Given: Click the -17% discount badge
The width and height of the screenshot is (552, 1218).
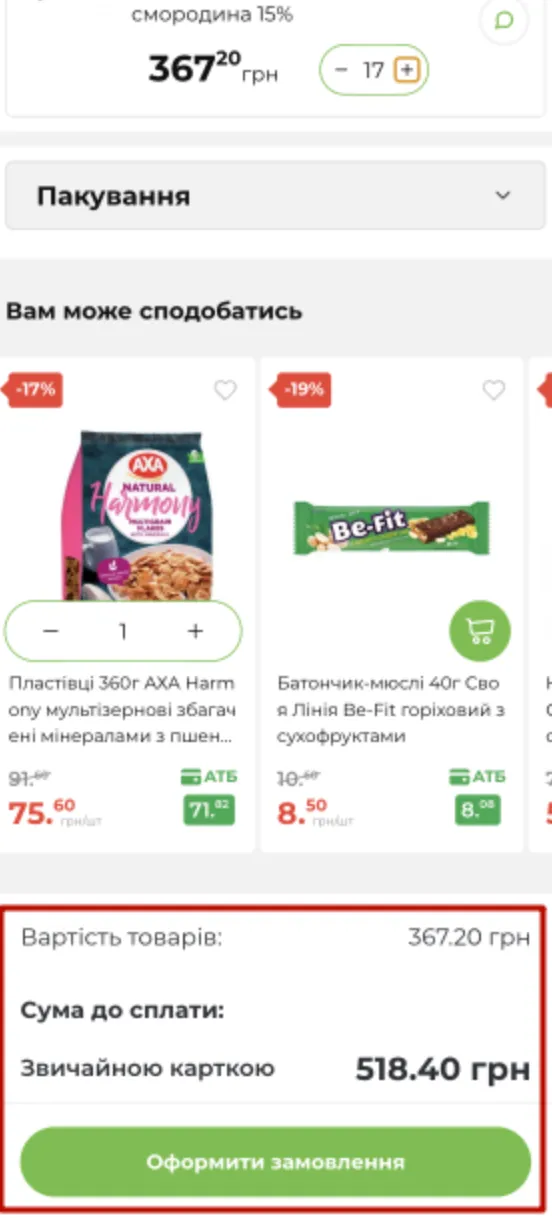Looking at the screenshot, I should pyautogui.click(x=36, y=390).
